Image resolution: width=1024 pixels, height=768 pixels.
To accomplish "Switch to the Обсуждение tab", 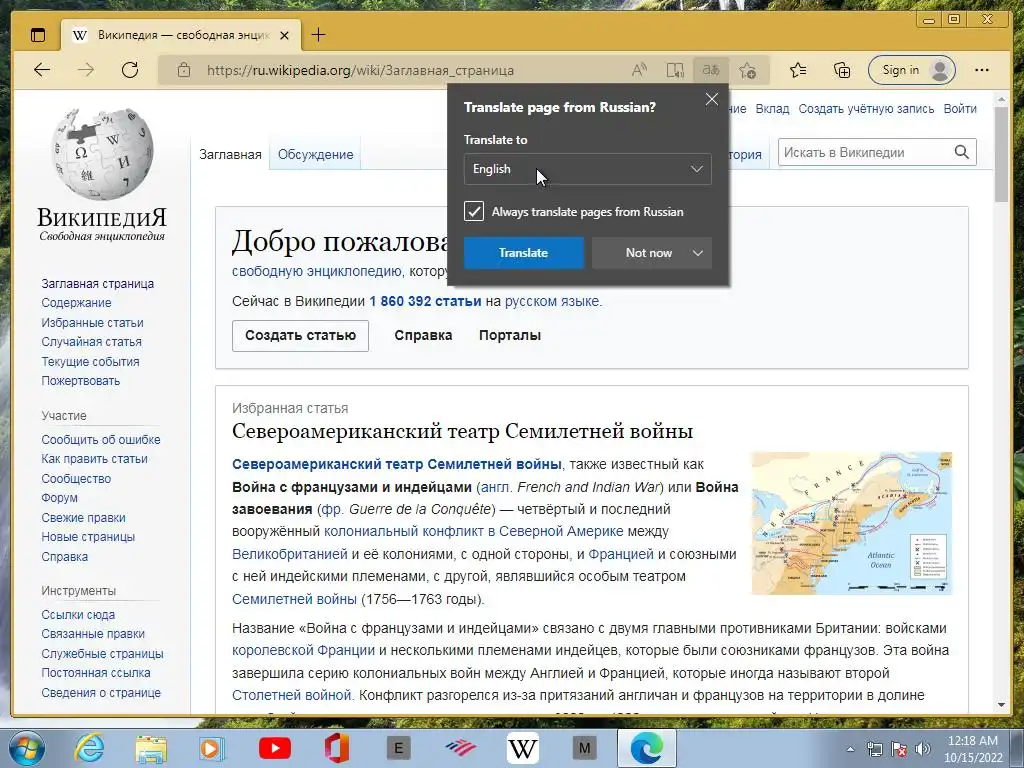I will 315,155.
